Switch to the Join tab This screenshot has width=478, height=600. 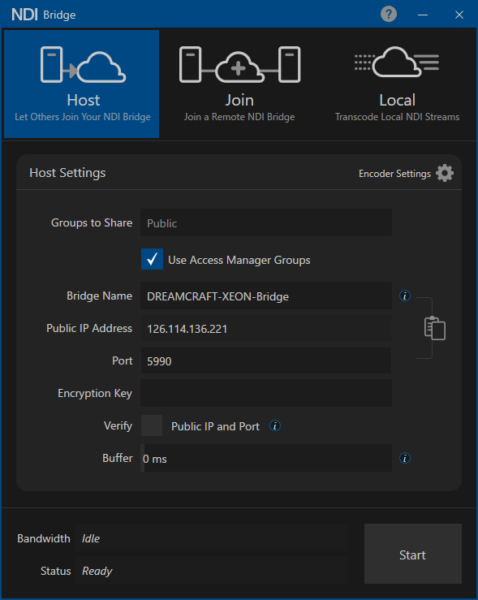(x=240, y=84)
